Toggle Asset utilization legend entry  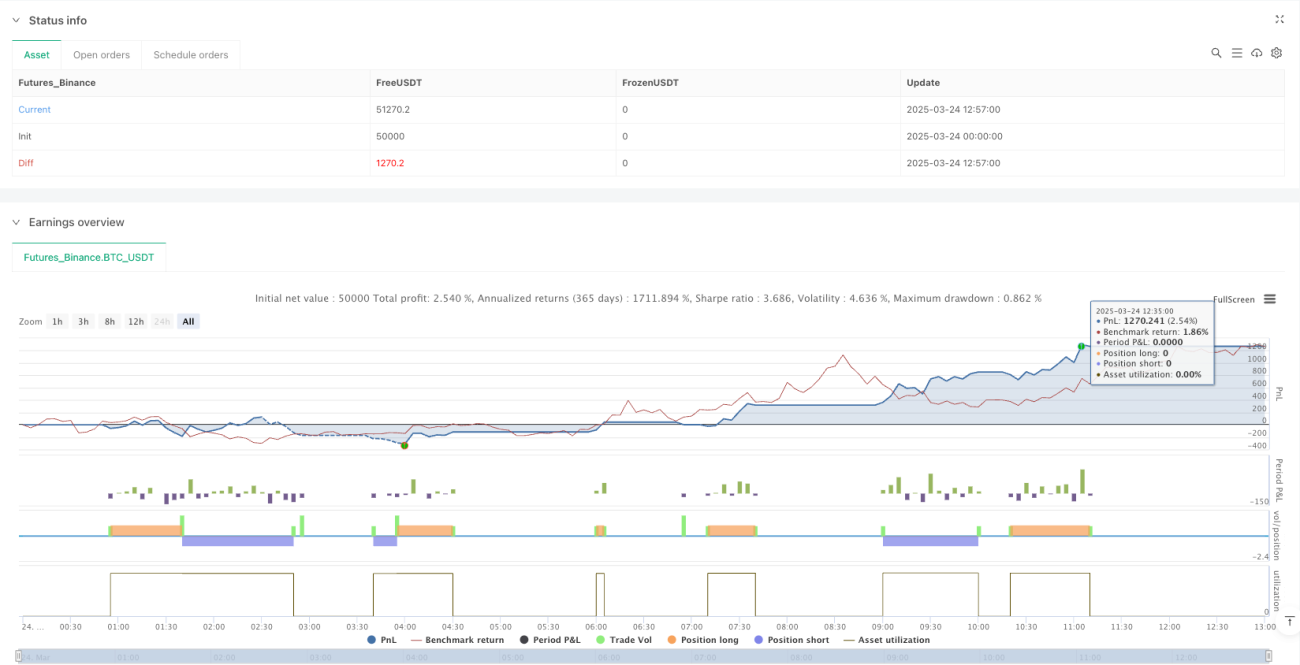pos(887,640)
